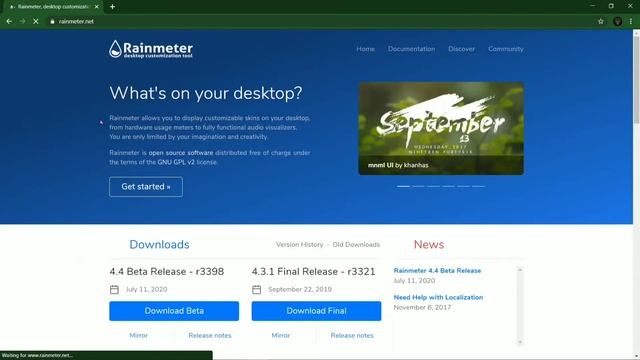Open Release notes under Download Final
The width and height of the screenshot is (640, 360).
(352, 335)
